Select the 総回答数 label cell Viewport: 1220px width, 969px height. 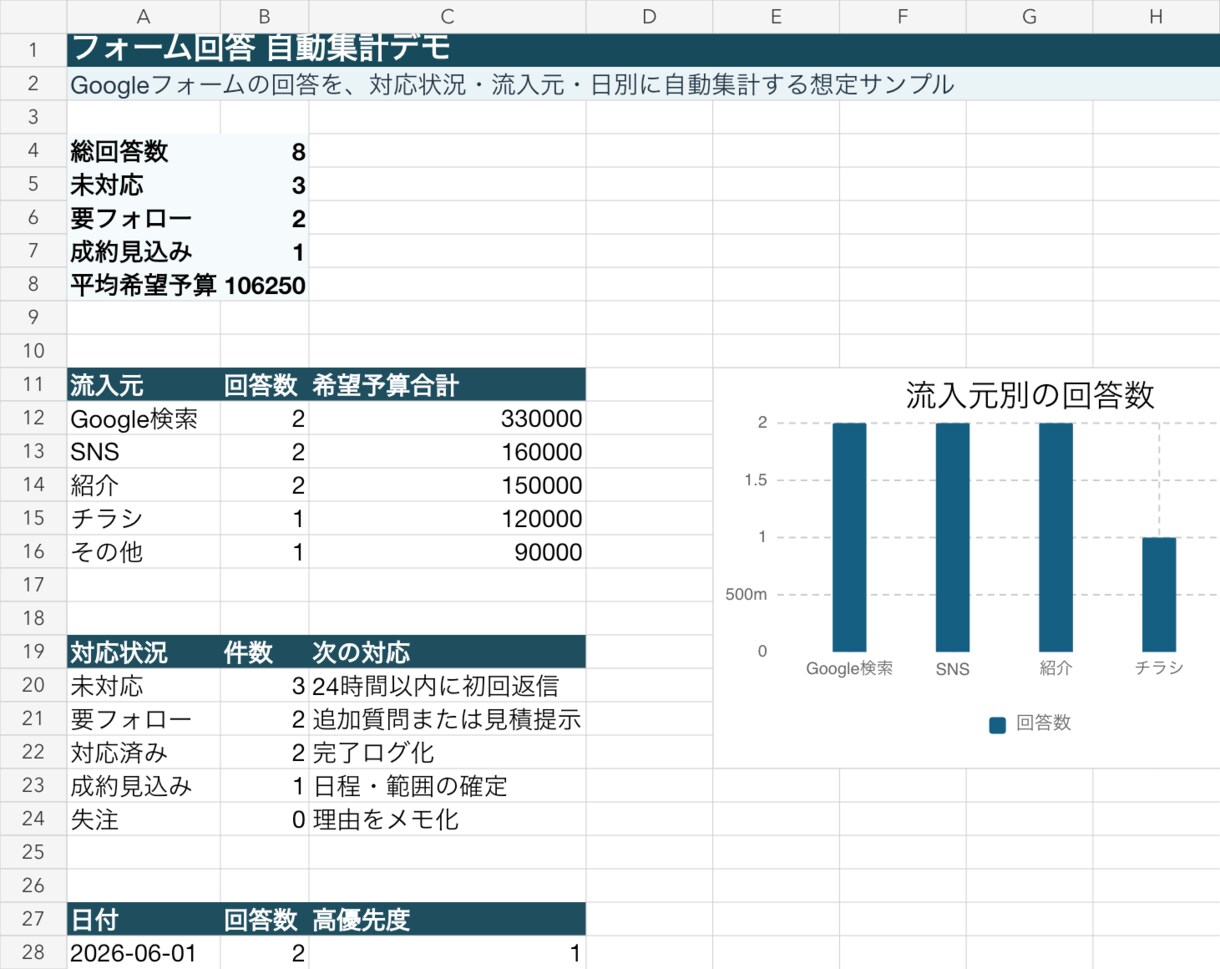click(144, 151)
